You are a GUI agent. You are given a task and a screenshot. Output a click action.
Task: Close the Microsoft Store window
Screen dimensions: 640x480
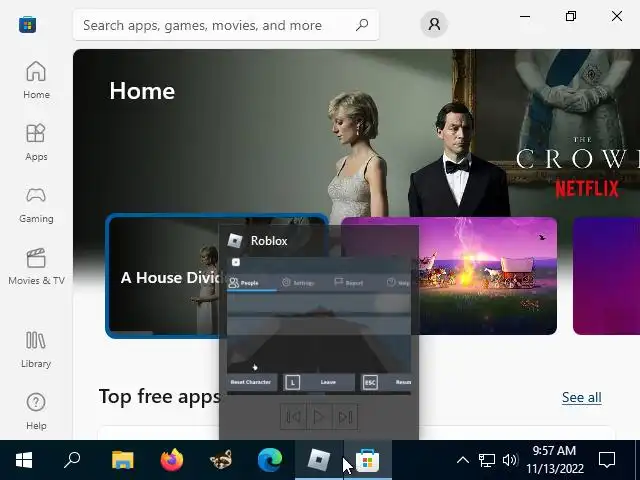617,16
